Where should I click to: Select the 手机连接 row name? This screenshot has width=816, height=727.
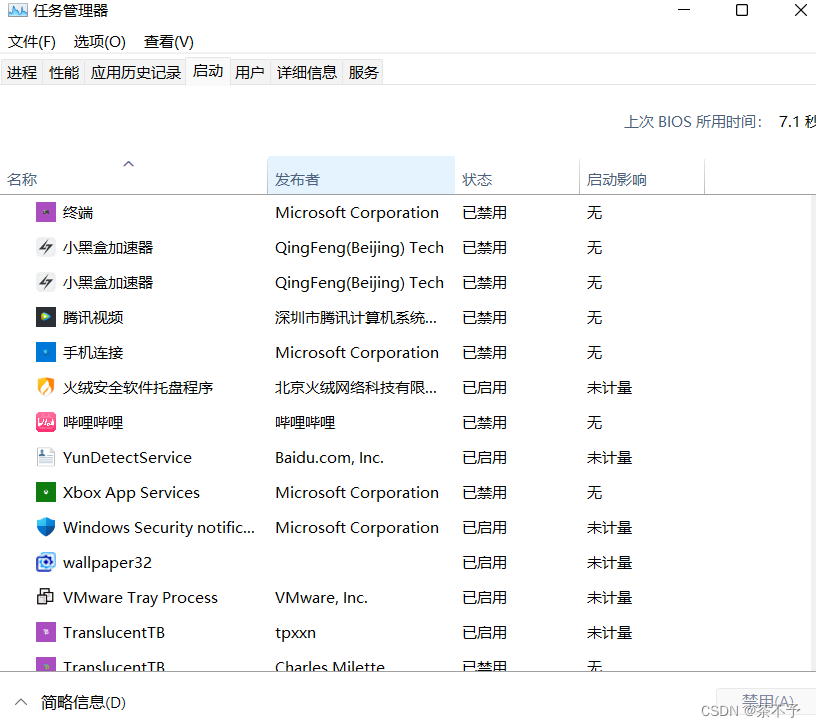click(x=93, y=352)
